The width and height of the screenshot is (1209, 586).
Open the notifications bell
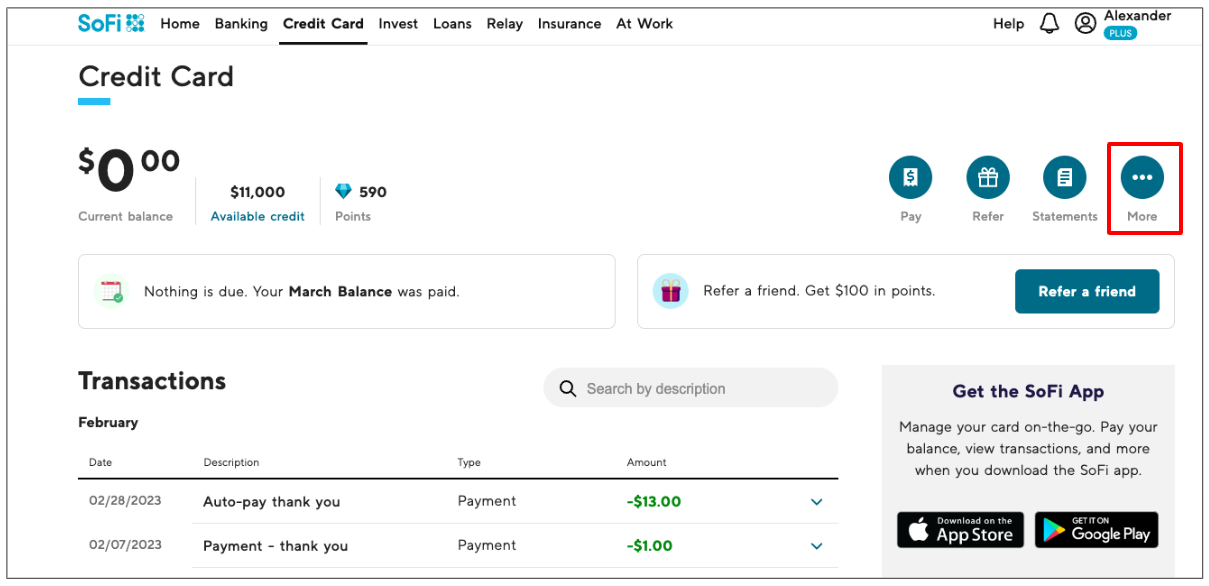1049,23
